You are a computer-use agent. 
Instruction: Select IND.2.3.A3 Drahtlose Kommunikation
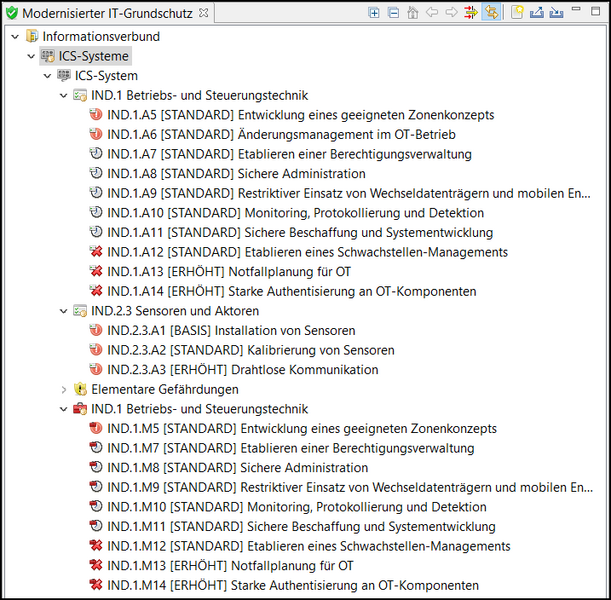(x=243, y=370)
